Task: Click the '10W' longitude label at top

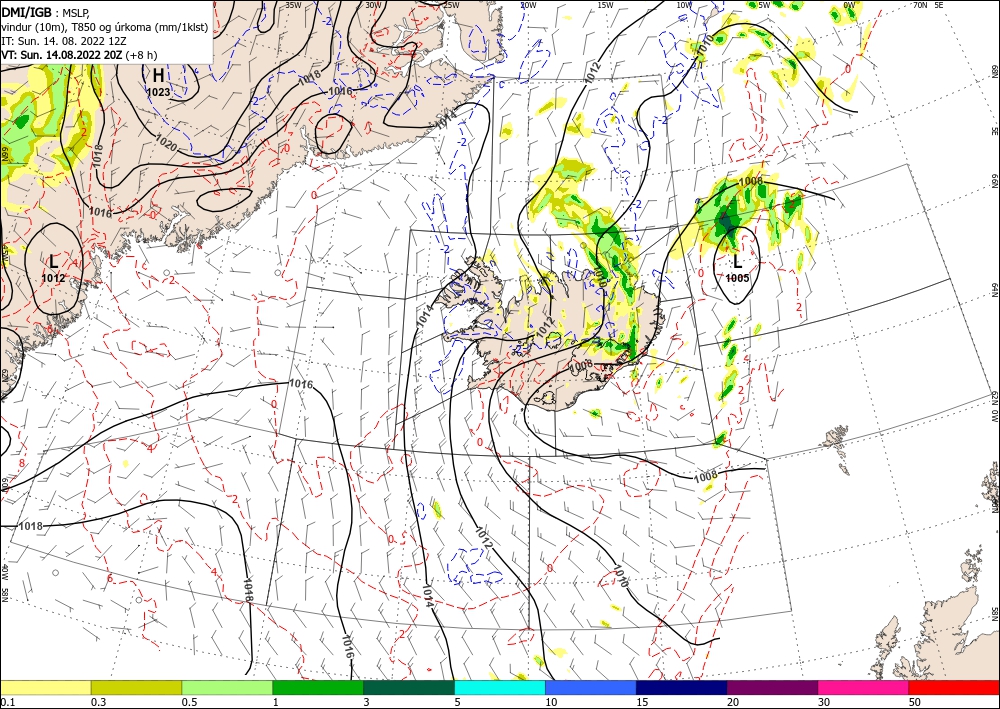Action: (684, 4)
